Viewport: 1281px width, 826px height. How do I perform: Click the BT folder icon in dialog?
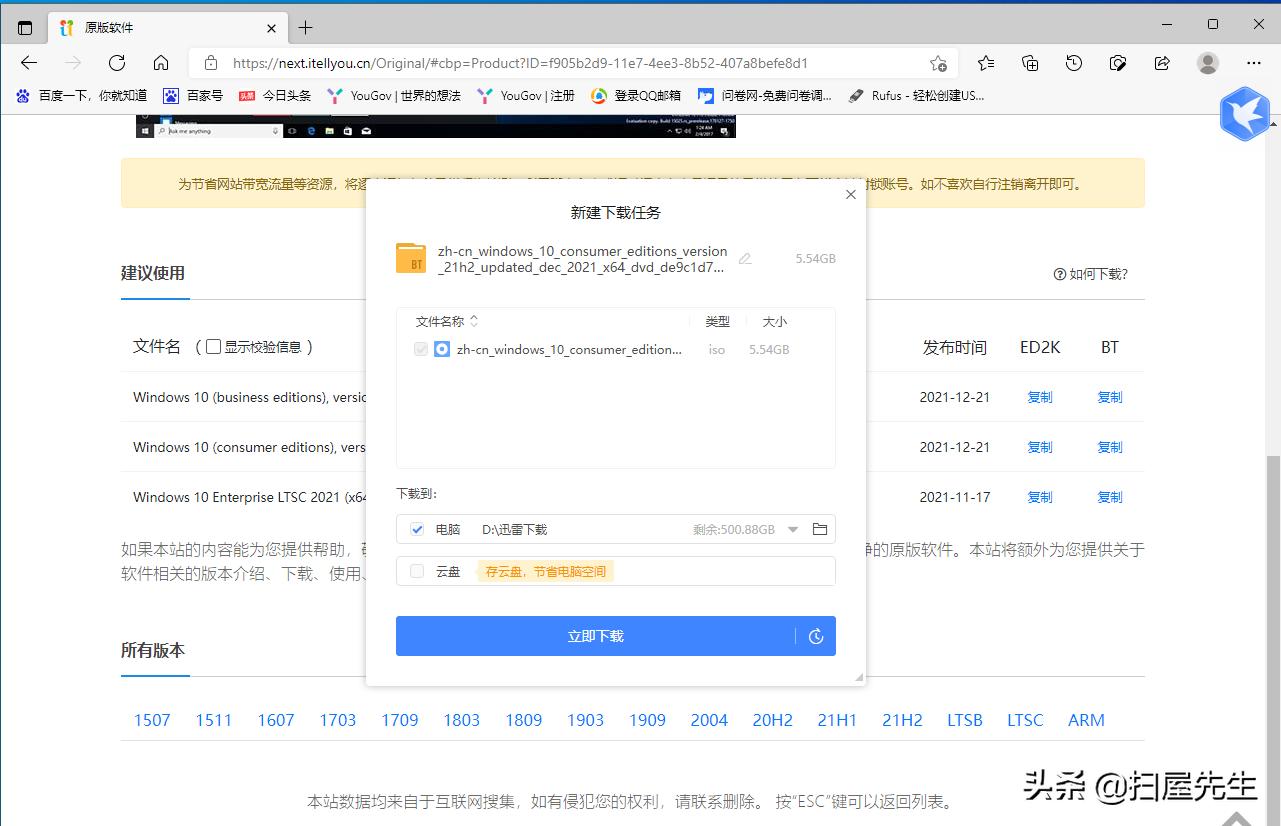click(x=411, y=258)
